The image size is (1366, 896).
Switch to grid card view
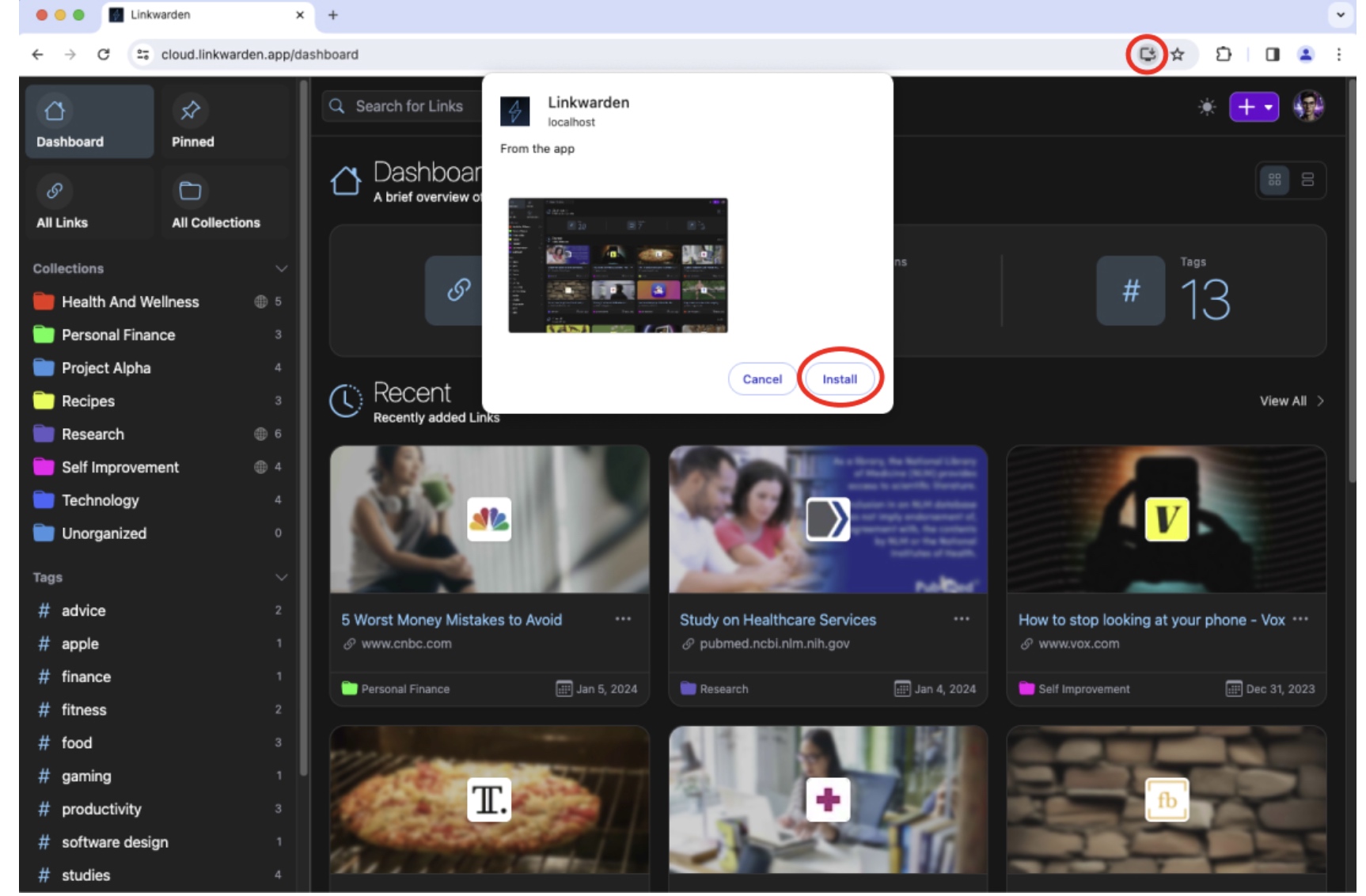1274,180
